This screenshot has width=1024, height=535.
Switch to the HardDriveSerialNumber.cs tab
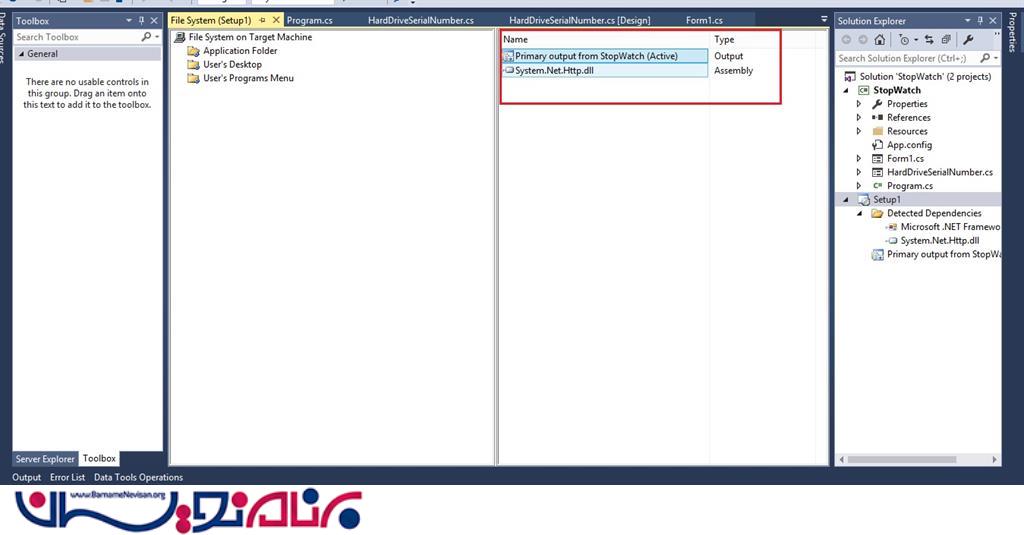(x=421, y=20)
